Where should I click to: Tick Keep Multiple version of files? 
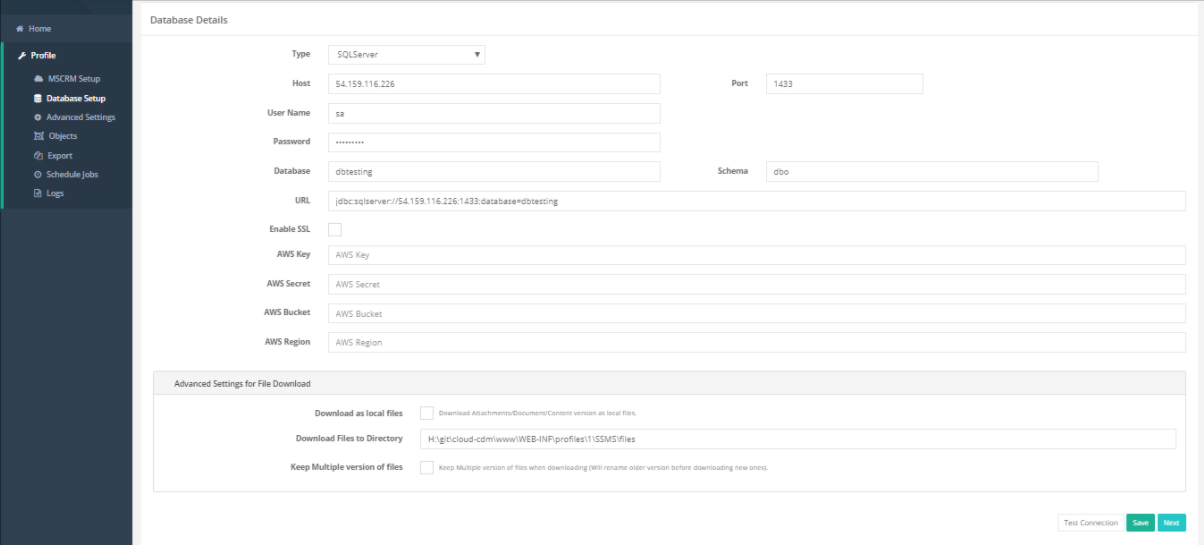click(427, 467)
